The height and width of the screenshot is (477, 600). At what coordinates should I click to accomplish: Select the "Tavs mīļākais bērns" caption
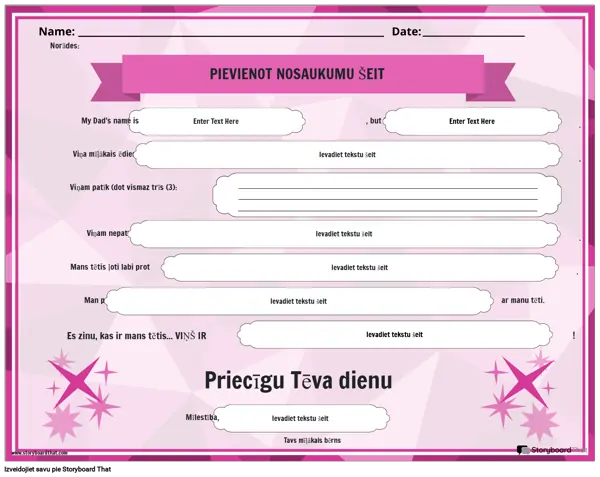pos(298,440)
